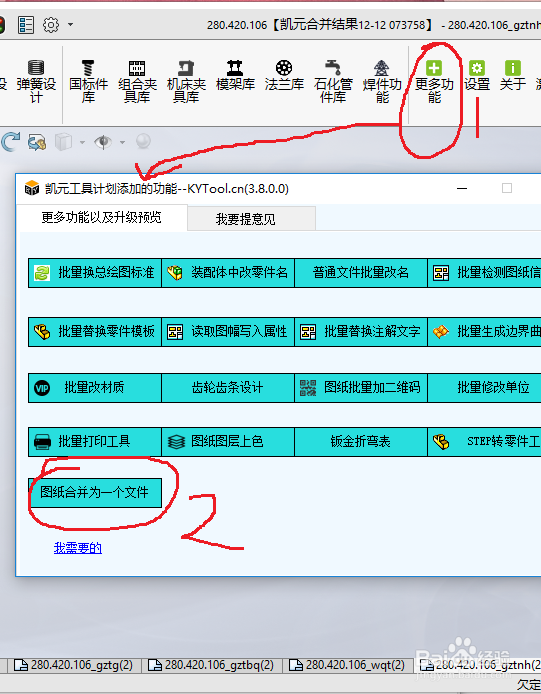Screen dimensions: 541x694
Task: Open the 焊件功能 weldment functions
Action: coord(382,81)
